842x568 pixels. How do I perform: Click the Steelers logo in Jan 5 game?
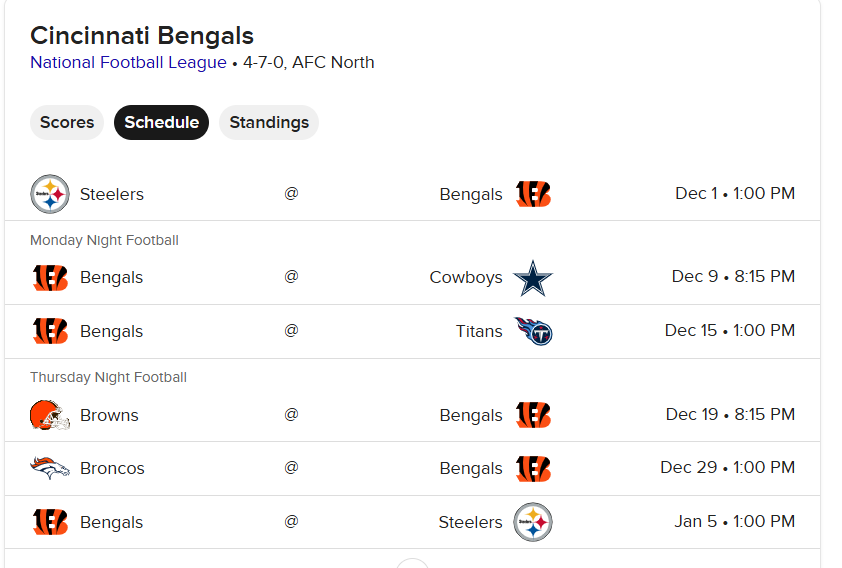[533, 522]
